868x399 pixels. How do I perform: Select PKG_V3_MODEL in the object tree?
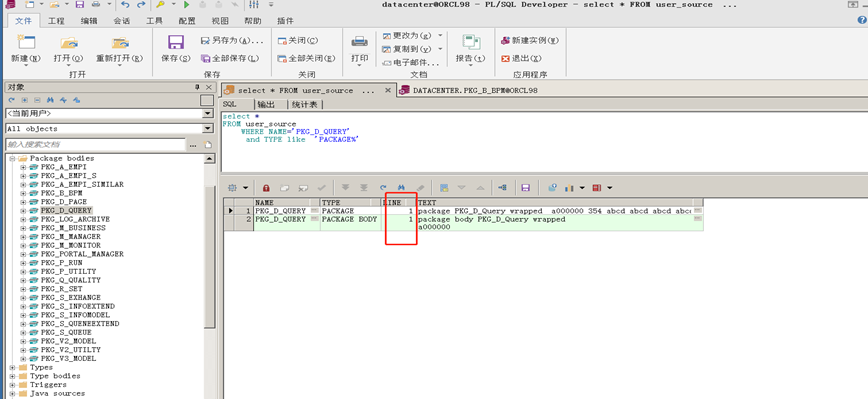[68, 359]
